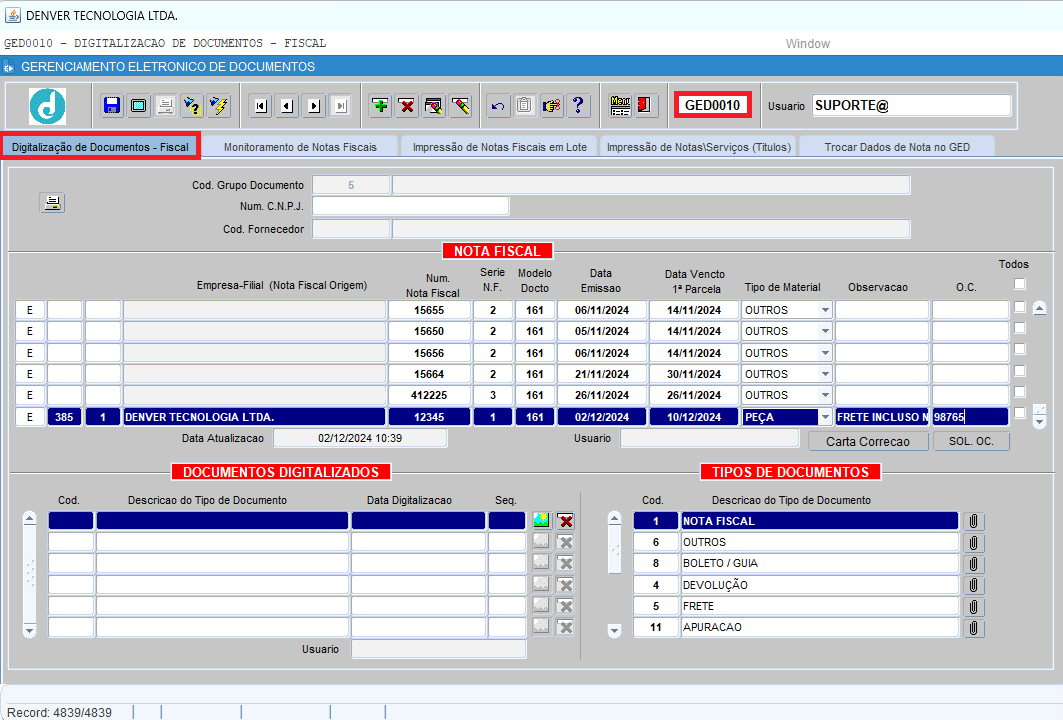
Task: Open Digitalização de Documentos - Fiscal tab
Action: click(100, 147)
